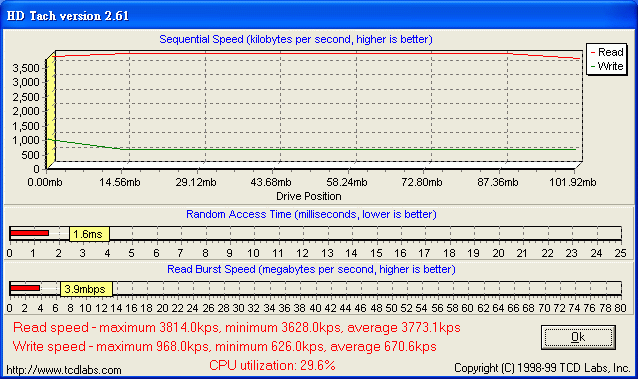This screenshot has height=379, width=638.
Task: Click the Read speed results line
Action: point(237,327)
